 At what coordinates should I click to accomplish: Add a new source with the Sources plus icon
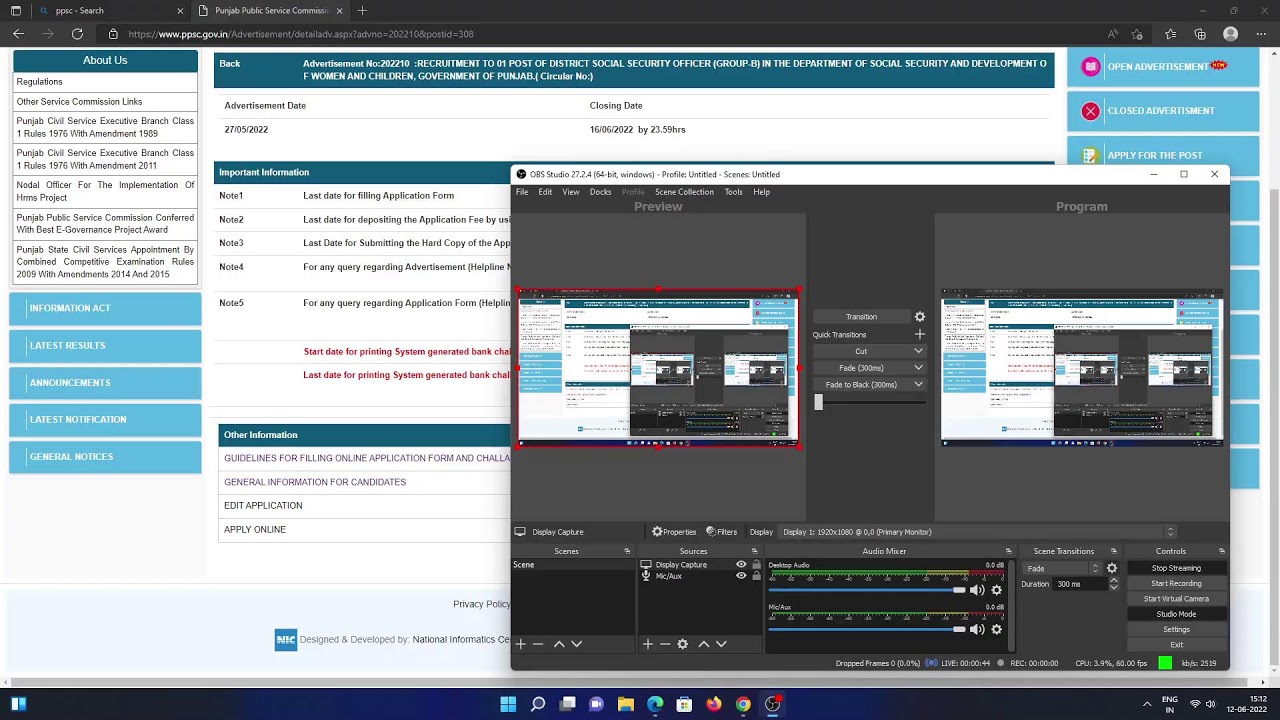coord(648,644)
